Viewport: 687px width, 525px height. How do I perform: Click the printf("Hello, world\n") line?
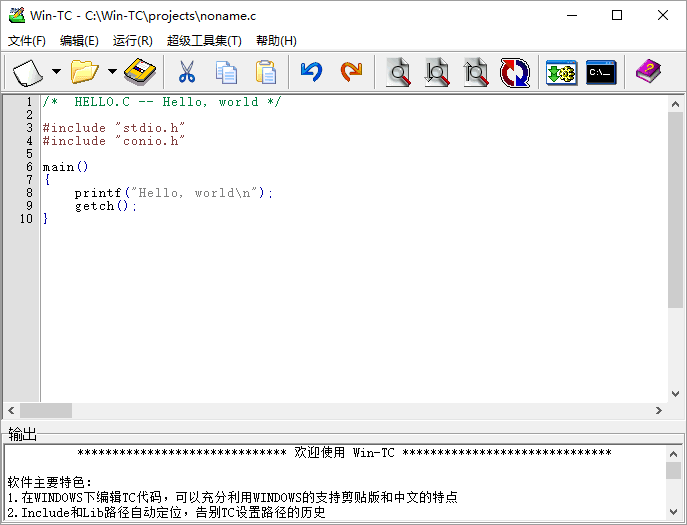174,193
